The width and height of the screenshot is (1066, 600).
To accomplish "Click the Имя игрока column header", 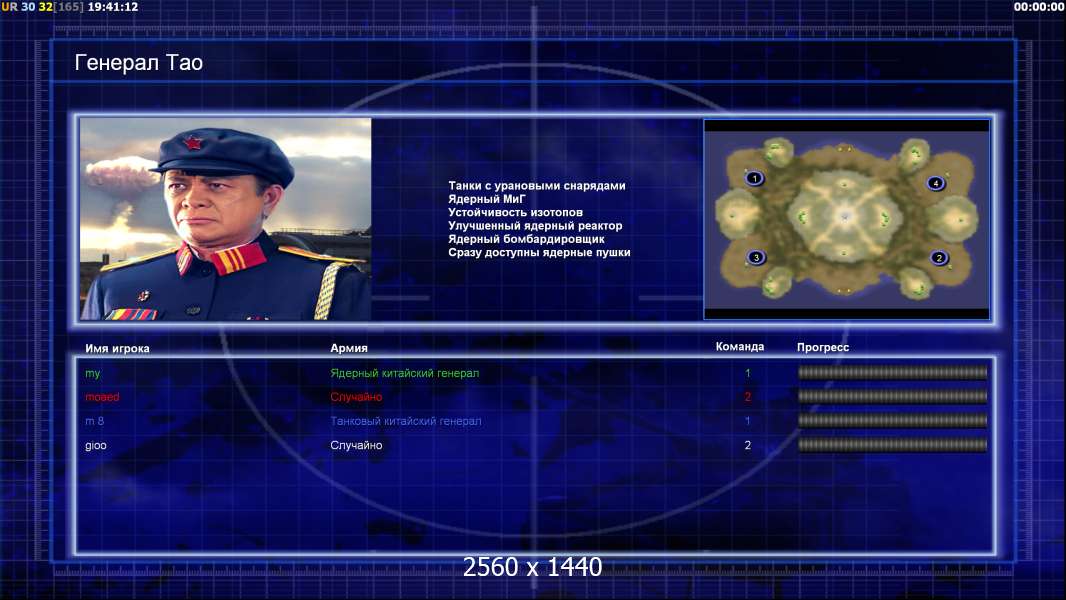I will coord(117,349).
